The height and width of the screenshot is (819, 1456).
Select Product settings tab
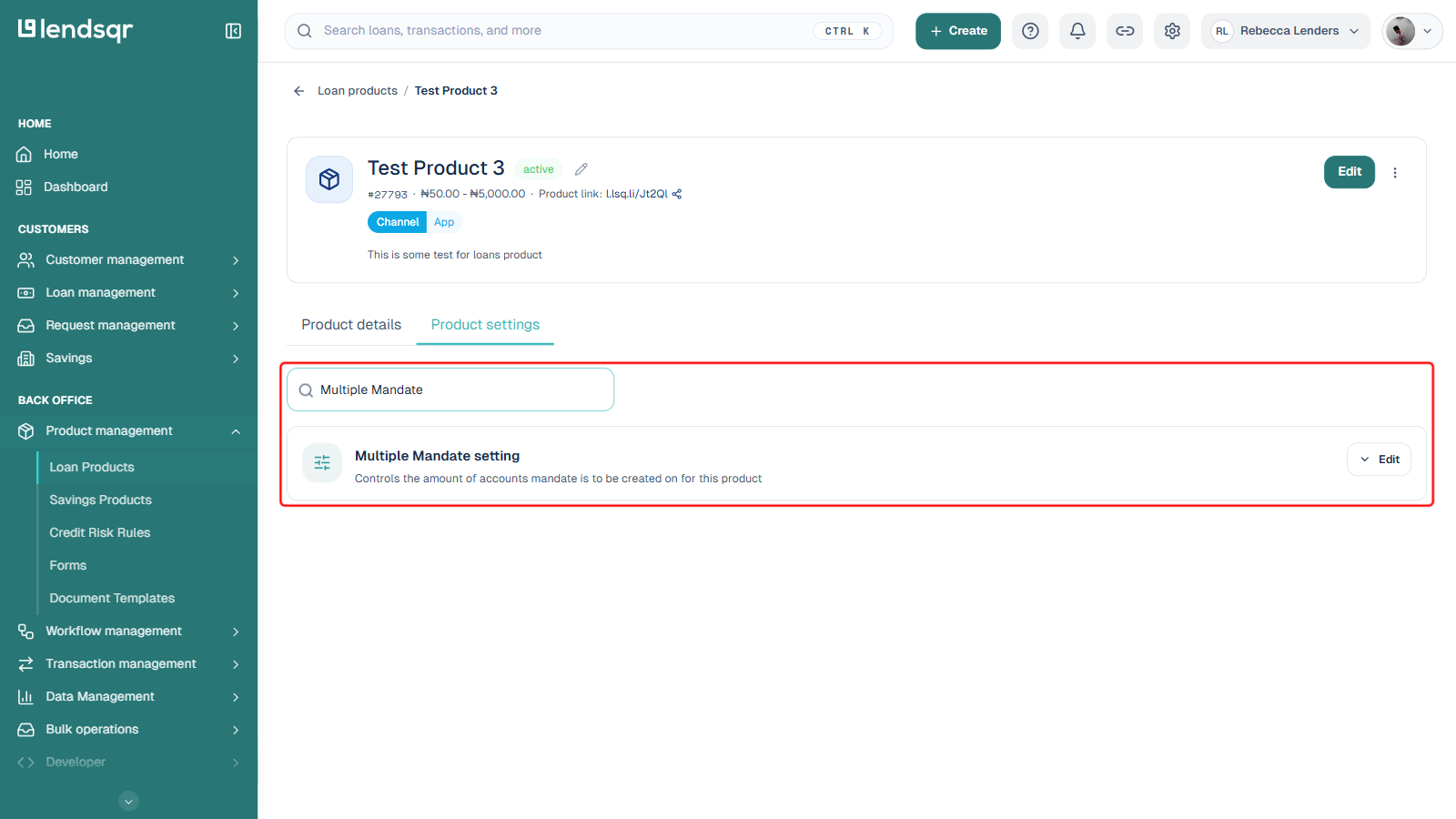(x=485, y=325)
